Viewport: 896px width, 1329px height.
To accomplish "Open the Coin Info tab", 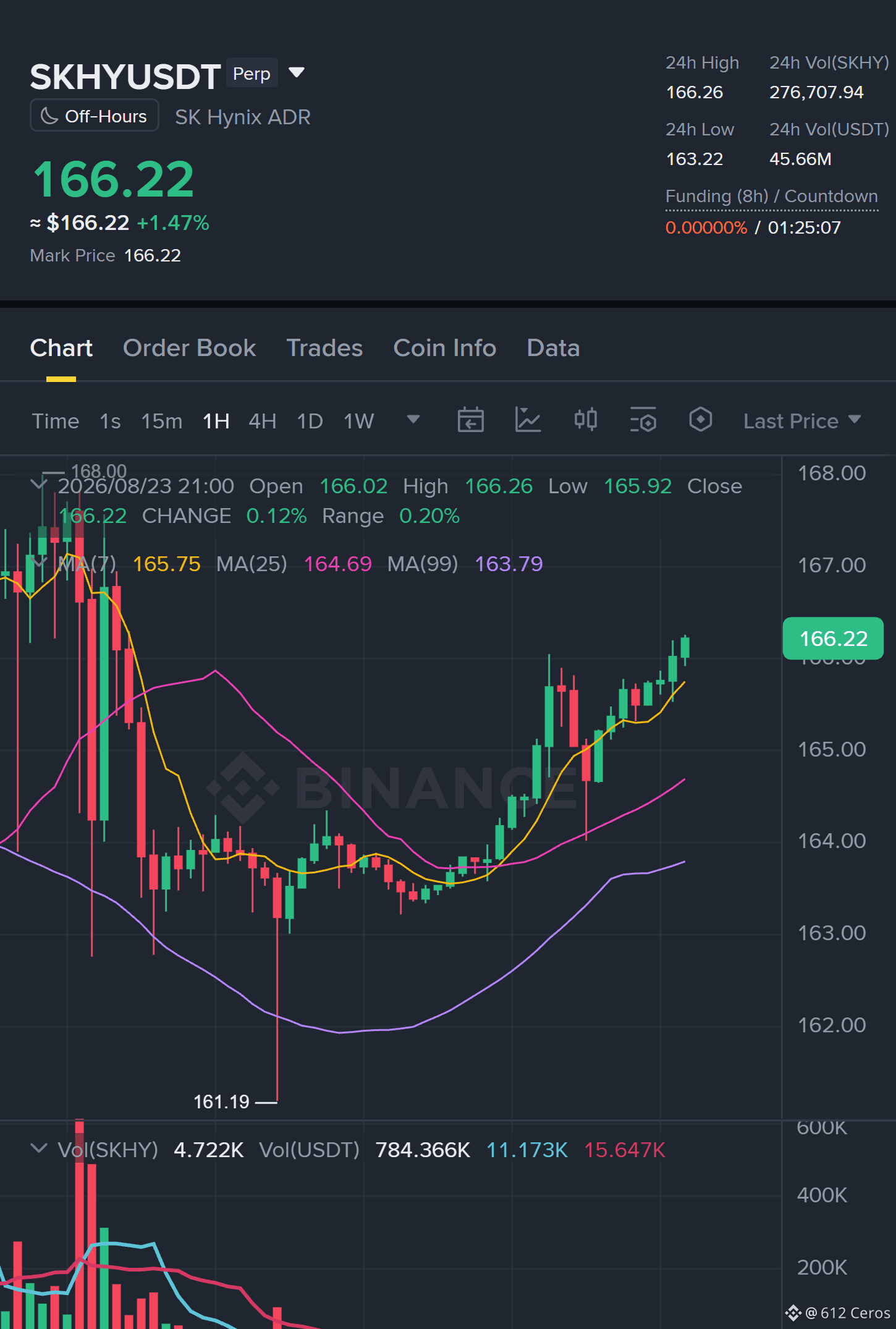I will pos(444,348).
